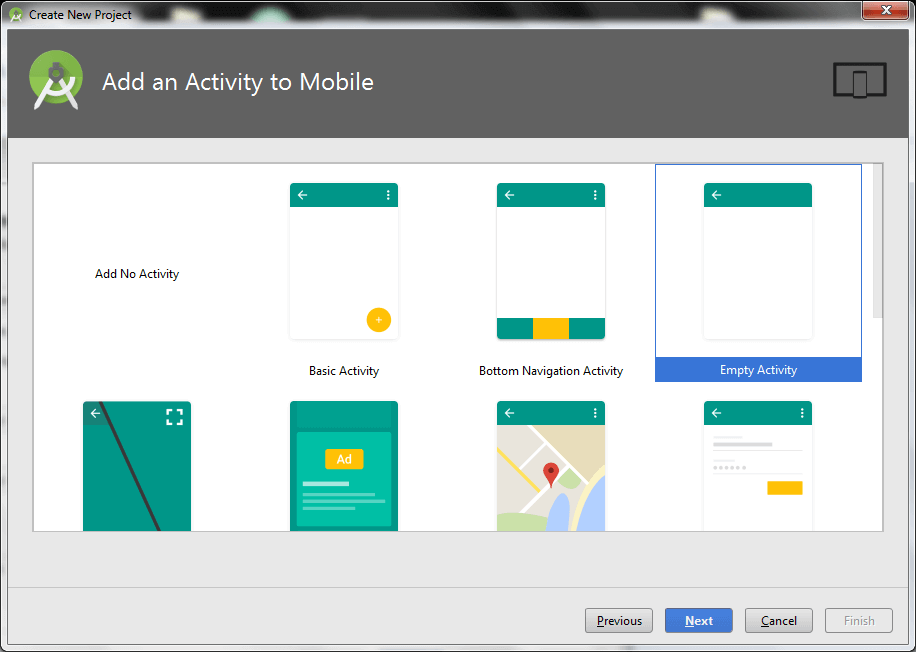The height and width of the screenshot is (652, 916).
Task: Click overflow menu dots in Bottom Navigation preview
Action: pos(595,195)
